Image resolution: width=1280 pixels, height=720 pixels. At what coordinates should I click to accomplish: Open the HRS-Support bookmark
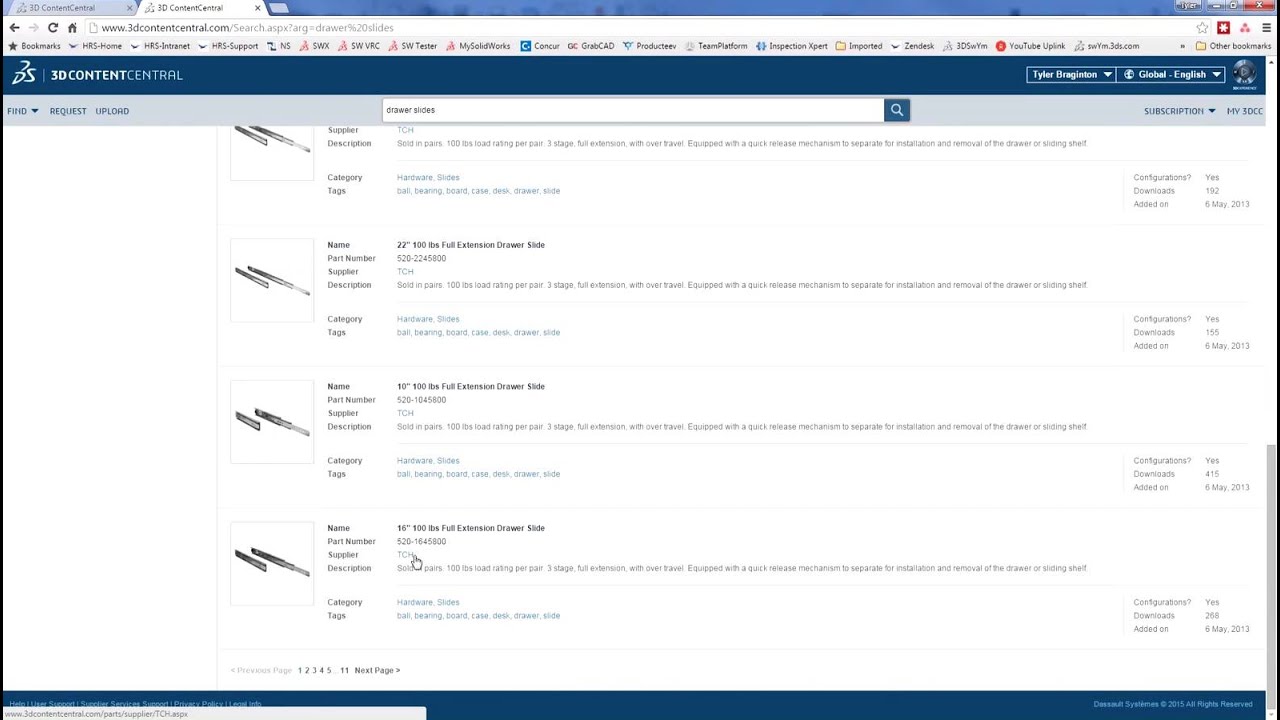(228, 46)
